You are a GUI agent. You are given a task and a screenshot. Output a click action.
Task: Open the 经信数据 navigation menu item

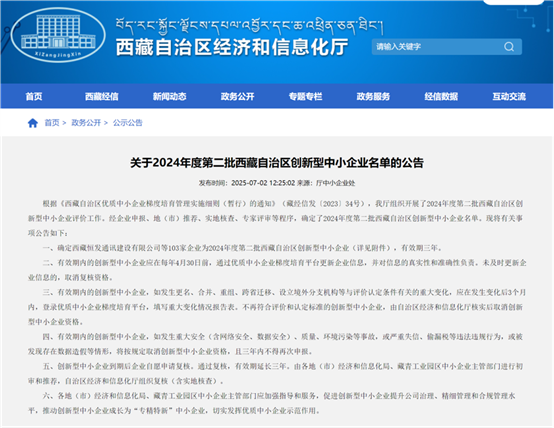coord(441,96)
